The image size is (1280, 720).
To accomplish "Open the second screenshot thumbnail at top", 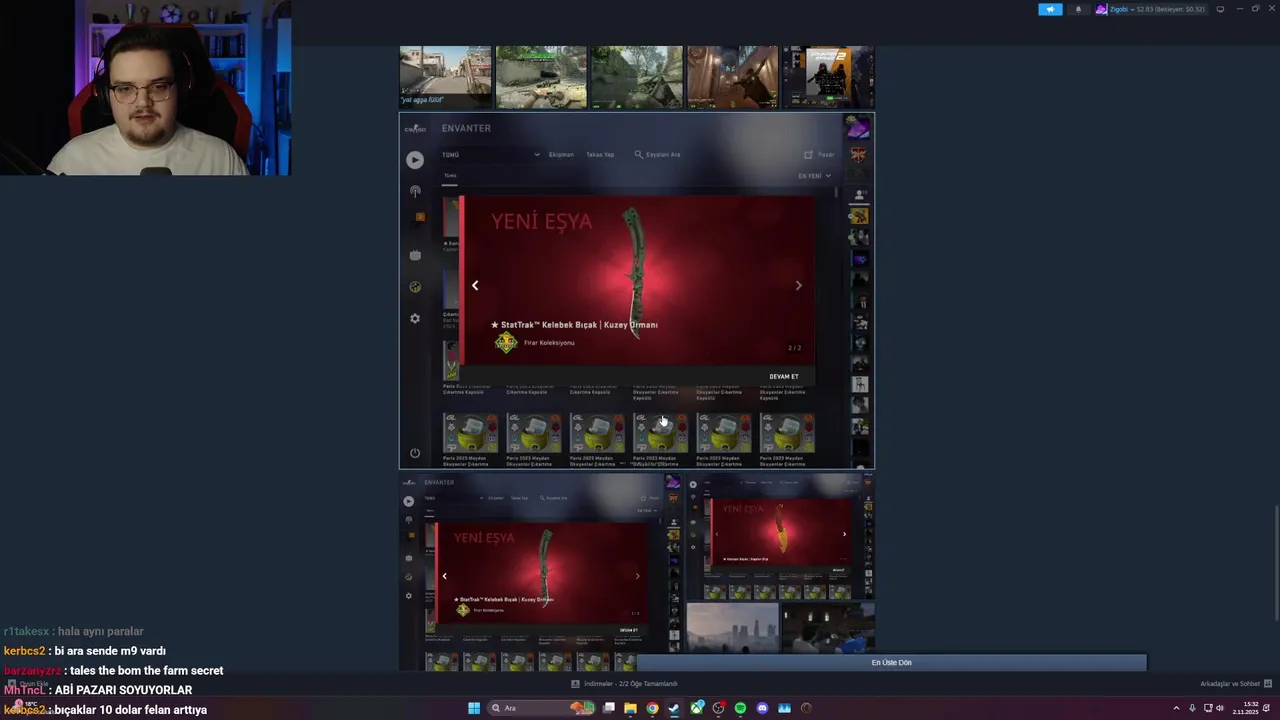I will coord(541,77).
